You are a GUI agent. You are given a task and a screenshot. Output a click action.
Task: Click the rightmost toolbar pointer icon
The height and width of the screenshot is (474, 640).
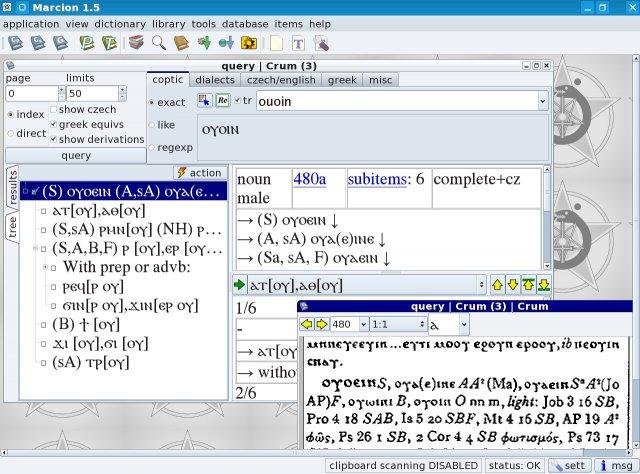tap(321, 43)
